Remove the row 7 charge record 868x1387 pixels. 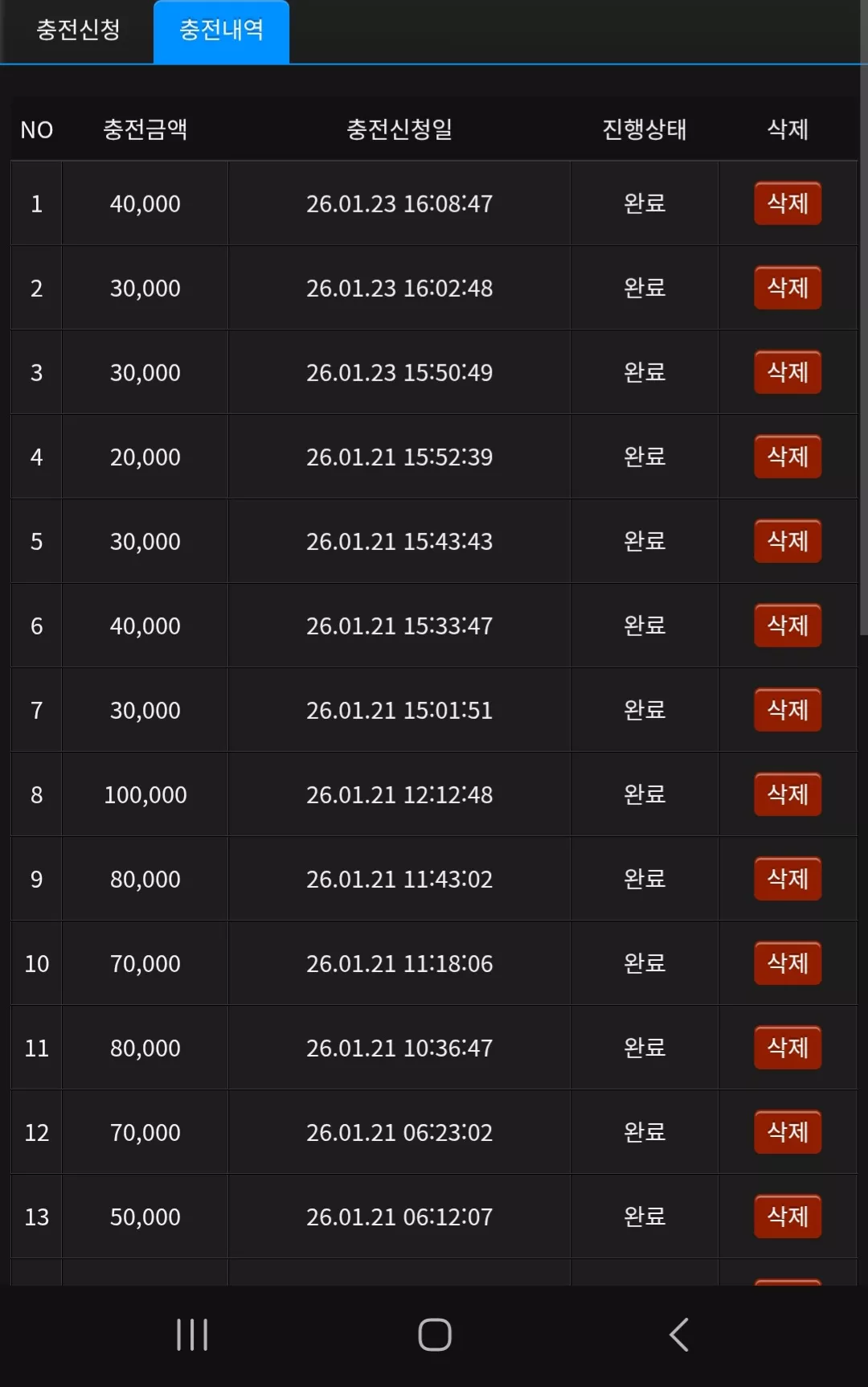pyautogui.click(x=788, y=710)
